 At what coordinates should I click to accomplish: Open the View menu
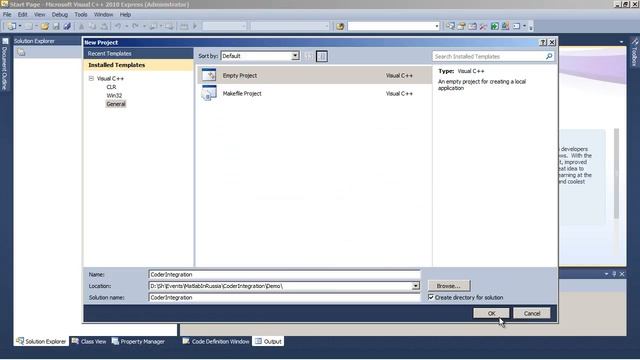pos(40,14)
